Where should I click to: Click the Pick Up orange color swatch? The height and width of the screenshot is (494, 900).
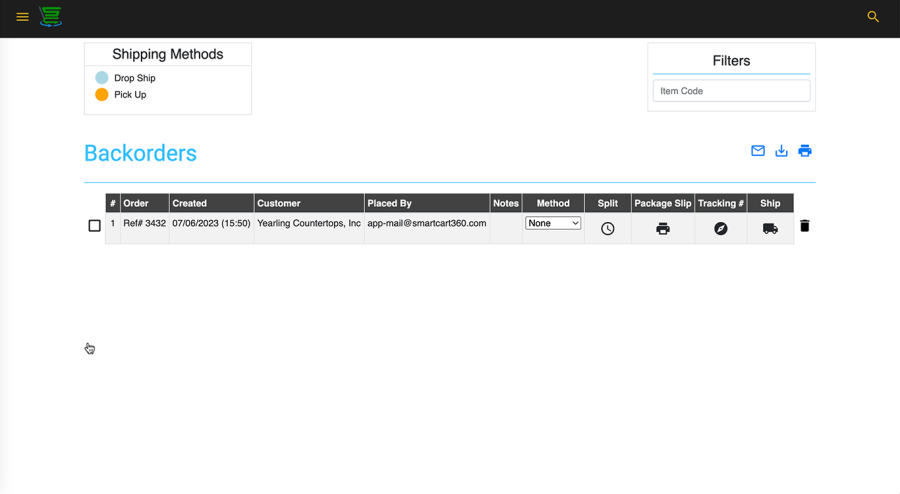pyautogui.click(x=102, y=95)
